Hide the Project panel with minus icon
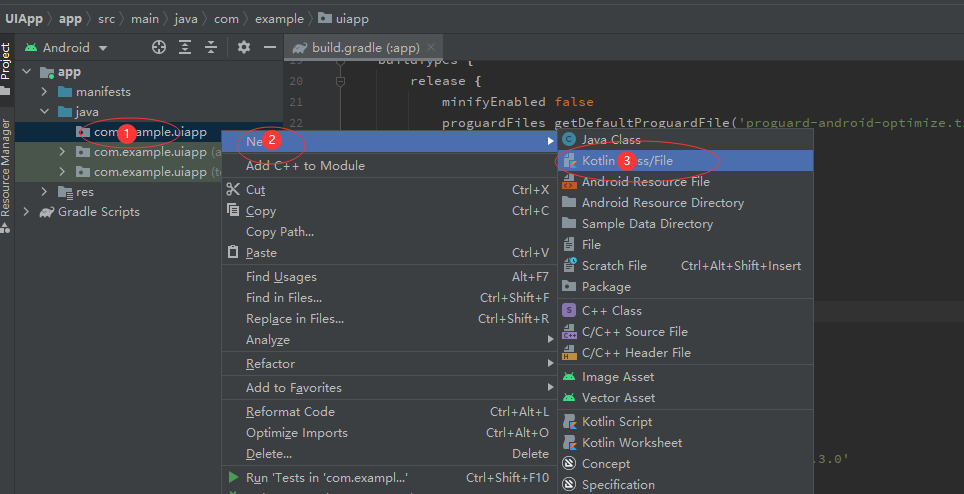Image resolution: width=964 pixels, height=494 pixels. click(x=269, y=47)
